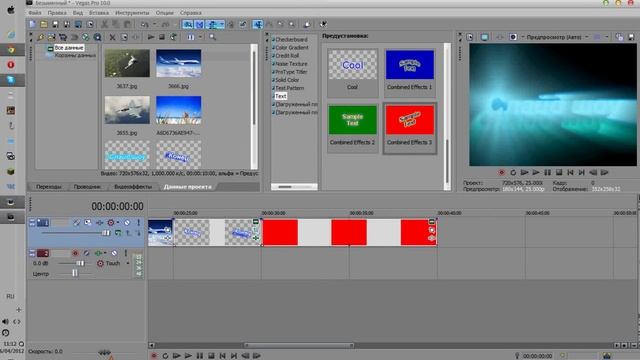Image resolution: width=640 pixels, height=360 pixels.
Task: Open the Undo history dropdown arrow
Action: [155, 24]
